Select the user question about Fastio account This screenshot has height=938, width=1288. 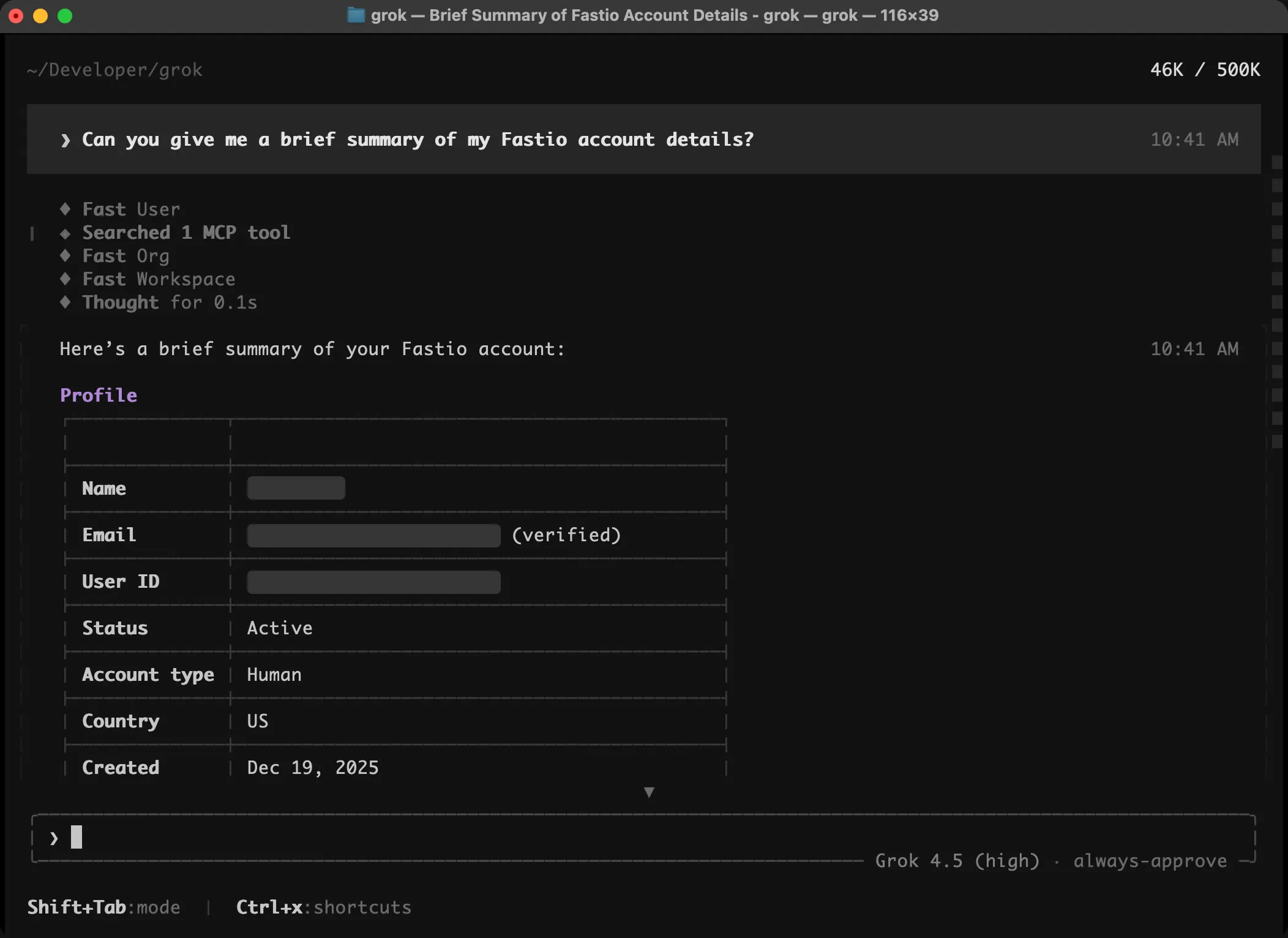[417, 140]
